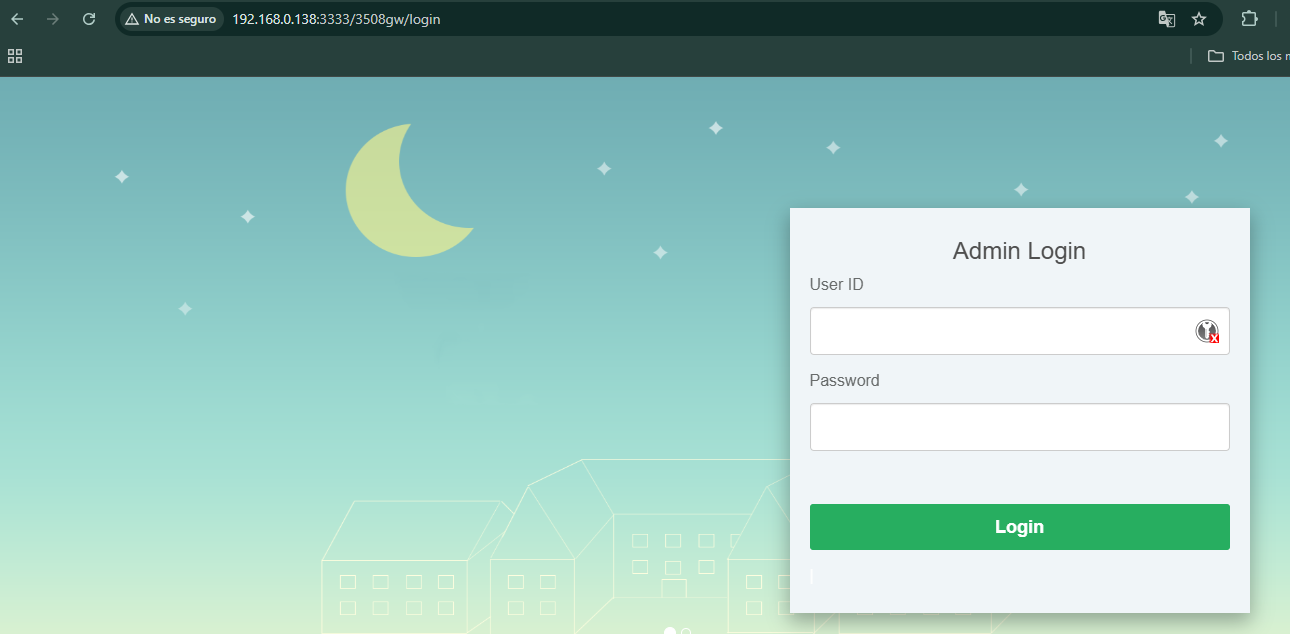Bookmark this page with the star icon
The width and height of the screenshot is (1290, 634).
[x=1199, y=19]
